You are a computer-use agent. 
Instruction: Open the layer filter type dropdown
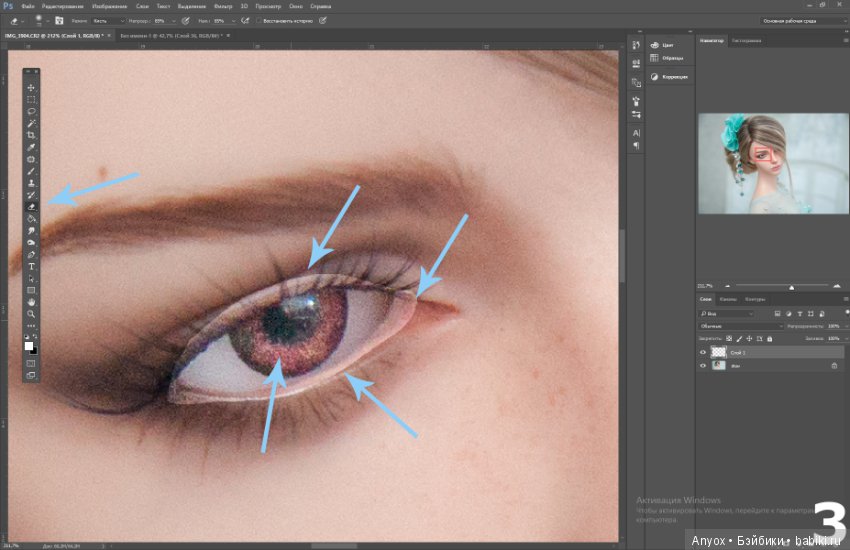[x=726, y=314]
